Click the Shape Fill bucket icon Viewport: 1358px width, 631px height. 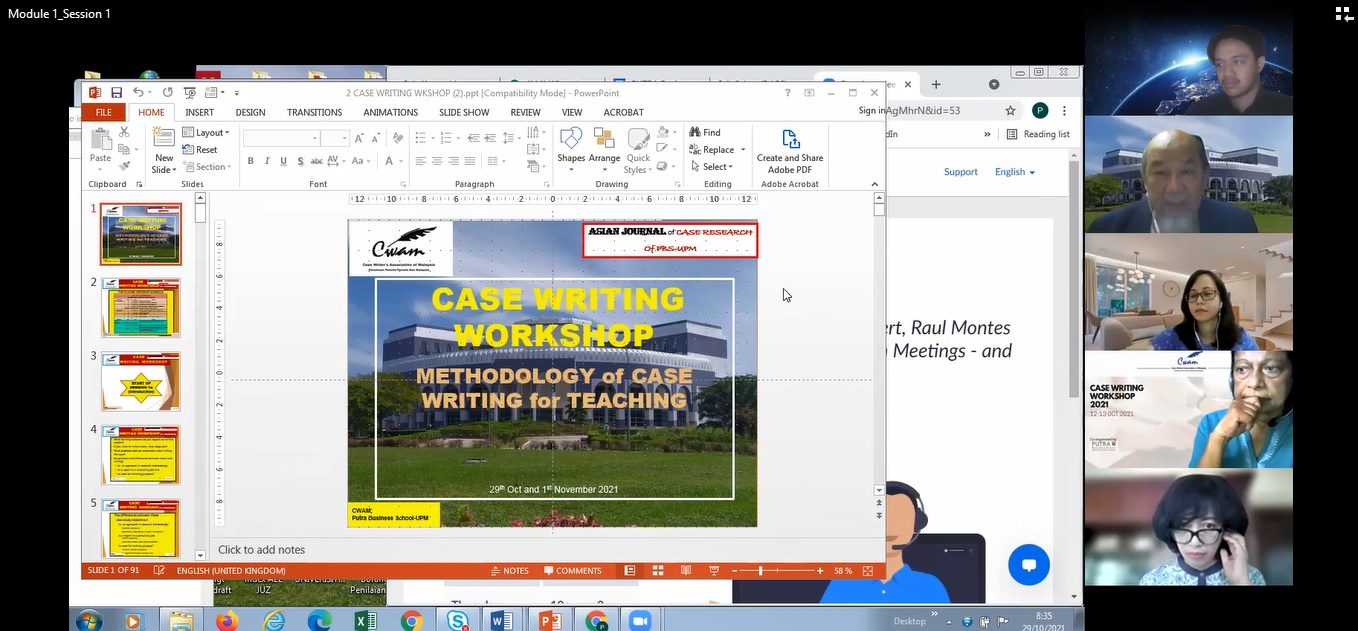click(662, 133)
